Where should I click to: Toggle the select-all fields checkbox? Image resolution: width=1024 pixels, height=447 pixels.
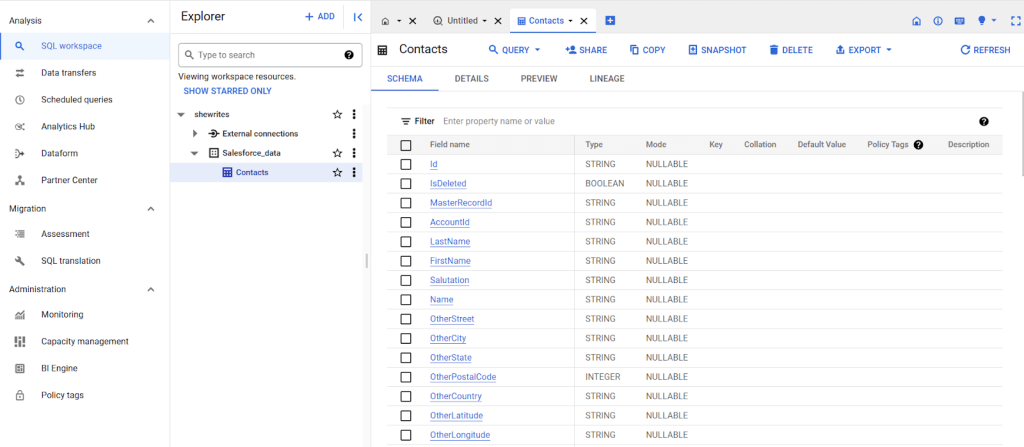(406, 145)
